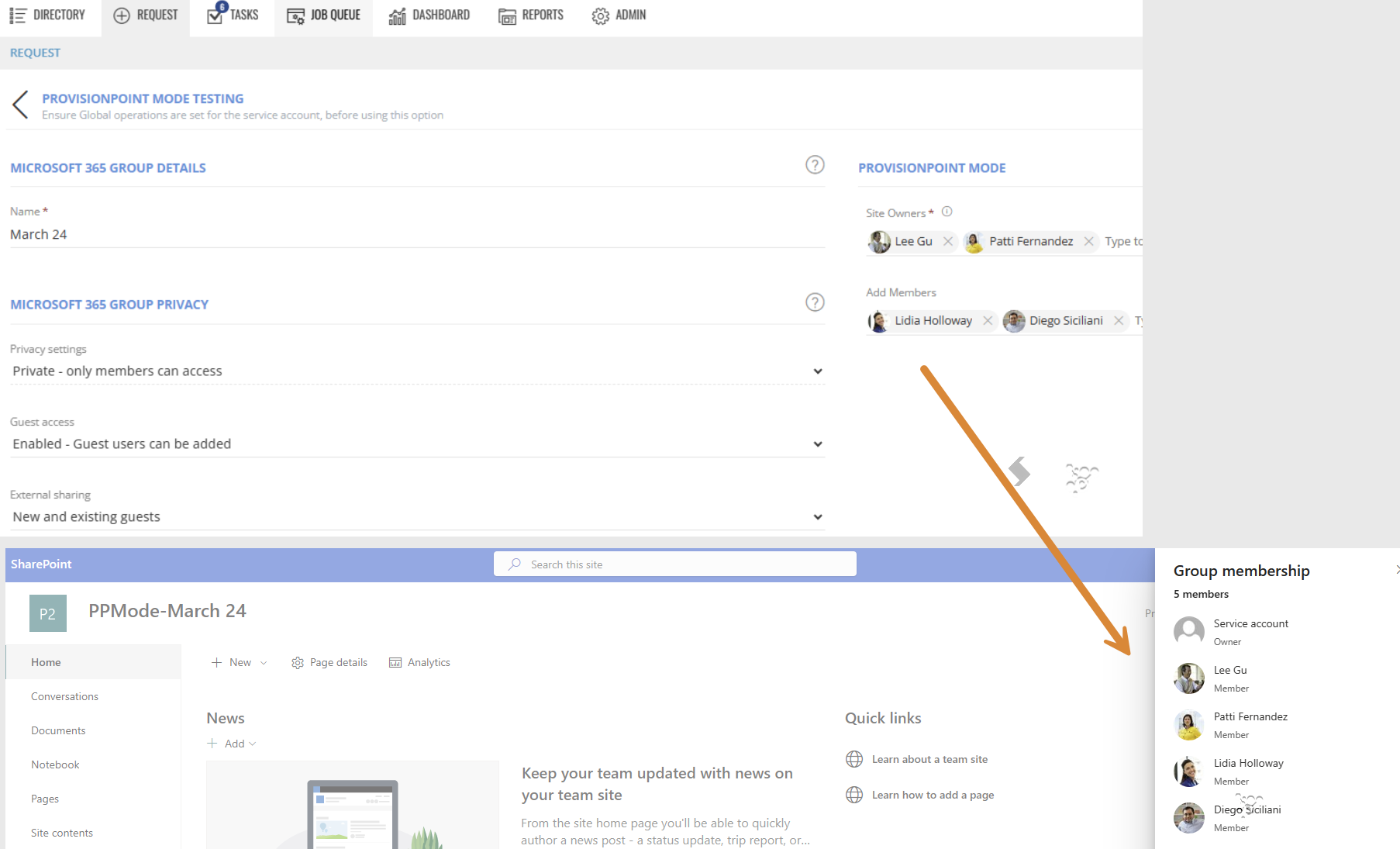1400x849 pixels.
Task: Open the Reports tab
Action: (x=531, y=16)
